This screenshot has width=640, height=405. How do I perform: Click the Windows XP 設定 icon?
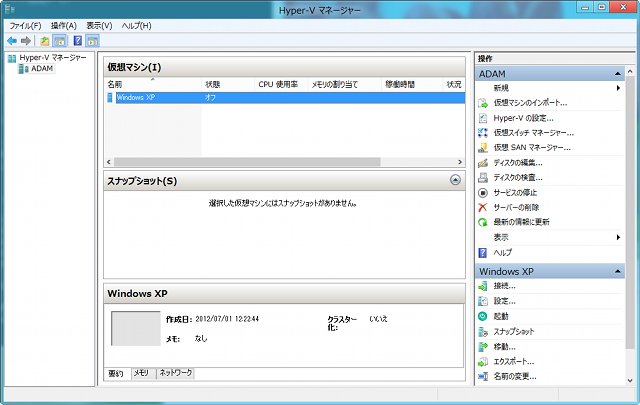[483, 301]
